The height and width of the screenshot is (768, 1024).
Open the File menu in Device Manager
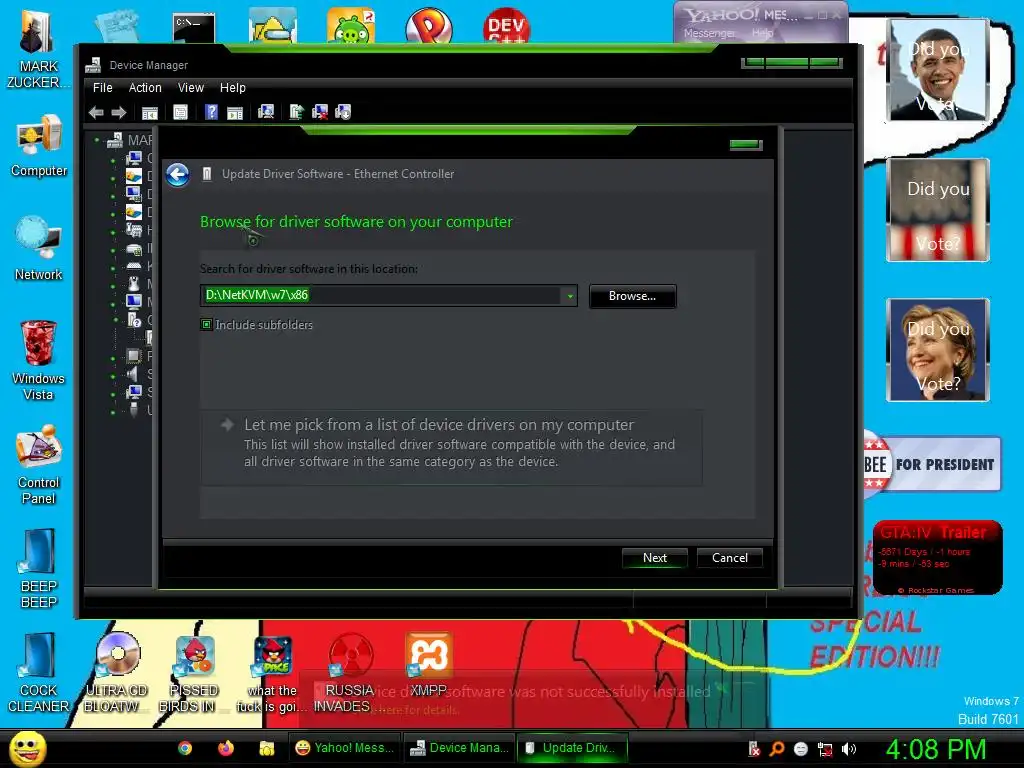pyautogui.click(x=103, y=88)
